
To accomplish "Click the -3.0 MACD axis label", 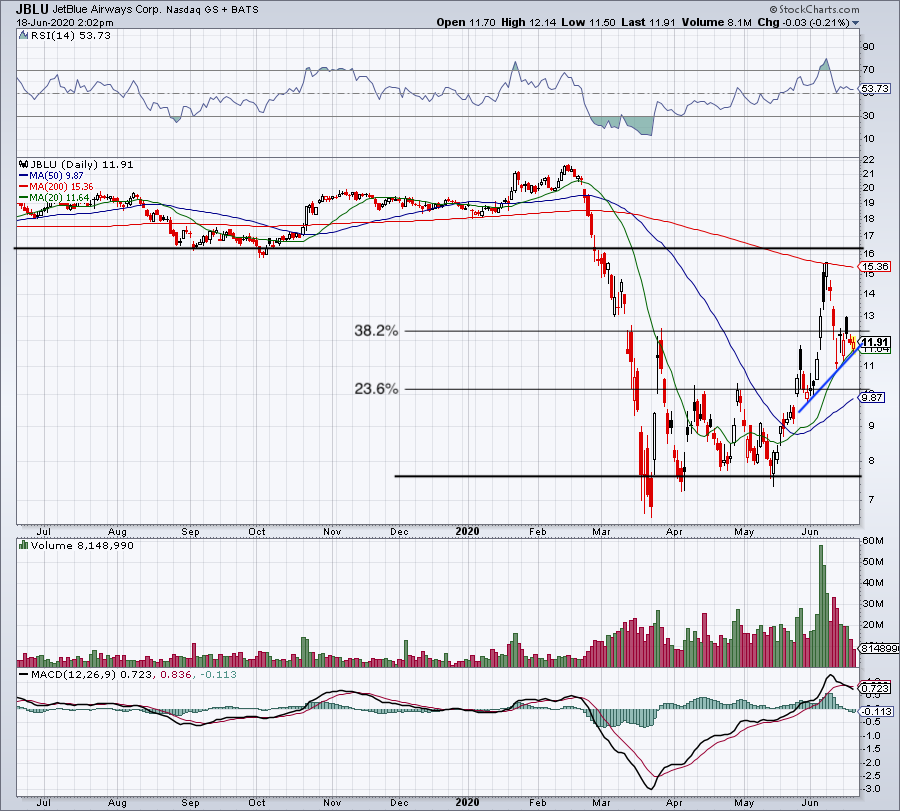I will (x=871, y=789).
